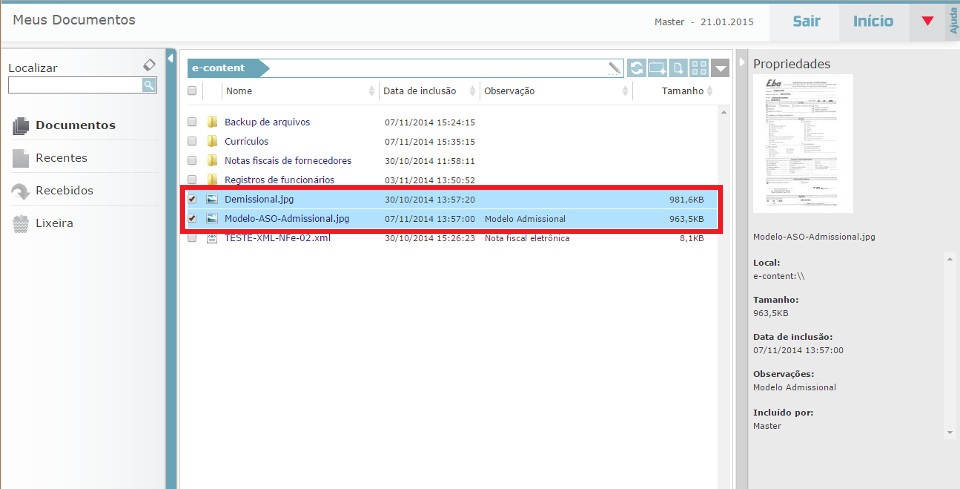Switch to grid view using the thumbnails icon
This screenshot has height=489, width=960.
pos(699,68)
